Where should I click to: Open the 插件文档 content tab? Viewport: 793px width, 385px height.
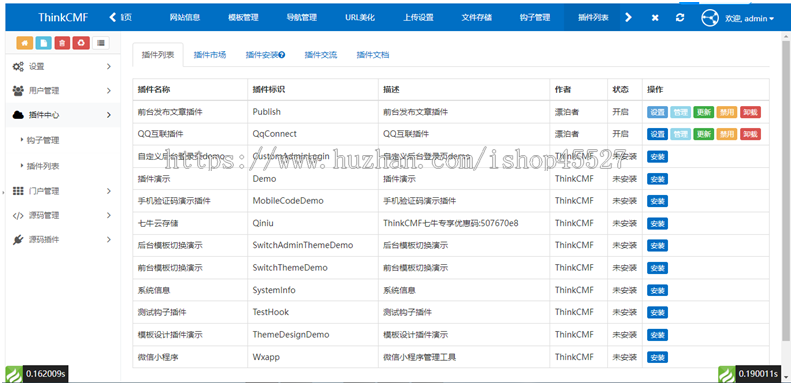tap(373, 55)
